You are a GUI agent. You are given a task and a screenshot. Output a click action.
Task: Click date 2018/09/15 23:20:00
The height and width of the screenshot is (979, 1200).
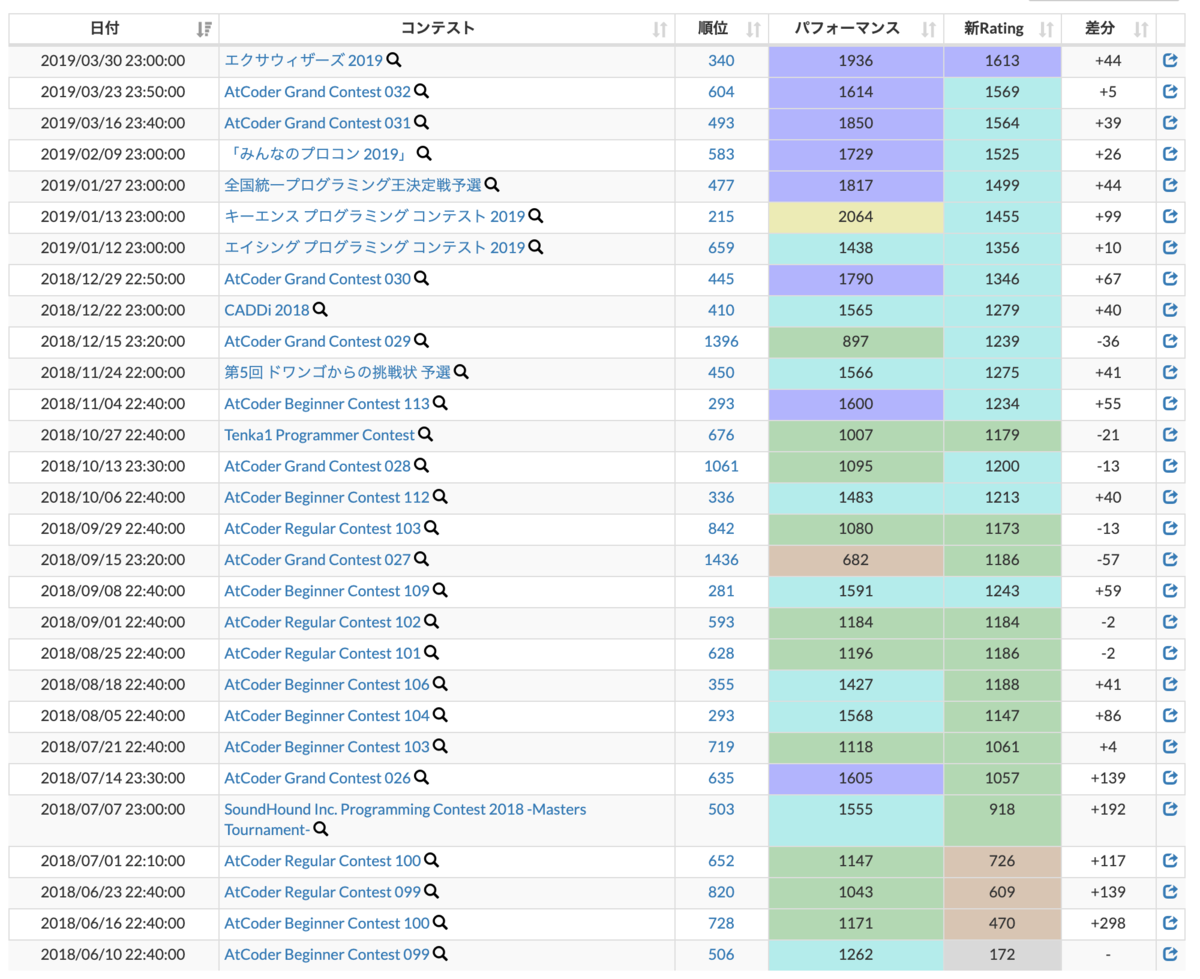113,559
